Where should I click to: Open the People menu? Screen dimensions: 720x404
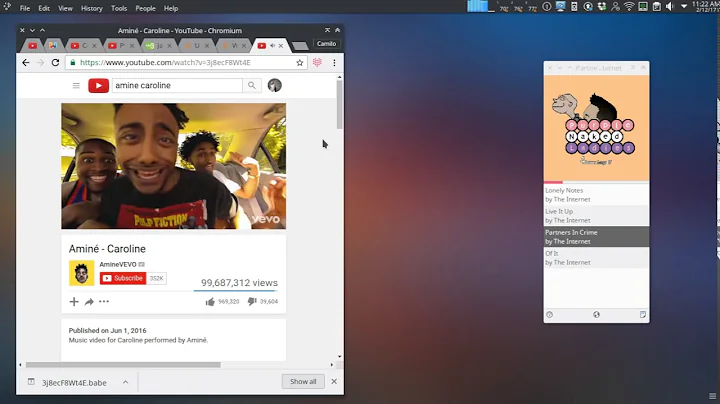coord(146,8)
